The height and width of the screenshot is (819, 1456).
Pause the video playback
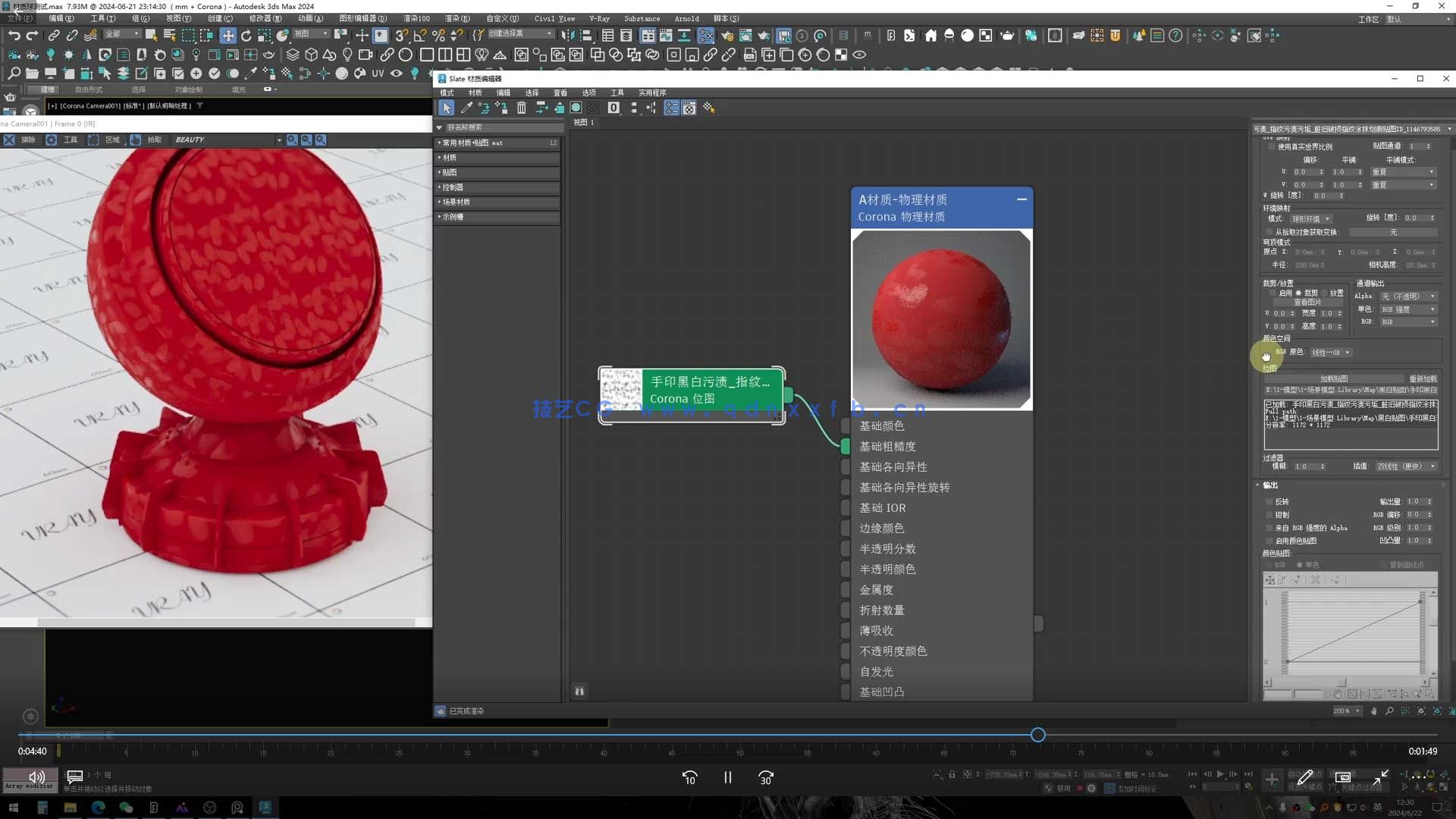click(727, 778)
